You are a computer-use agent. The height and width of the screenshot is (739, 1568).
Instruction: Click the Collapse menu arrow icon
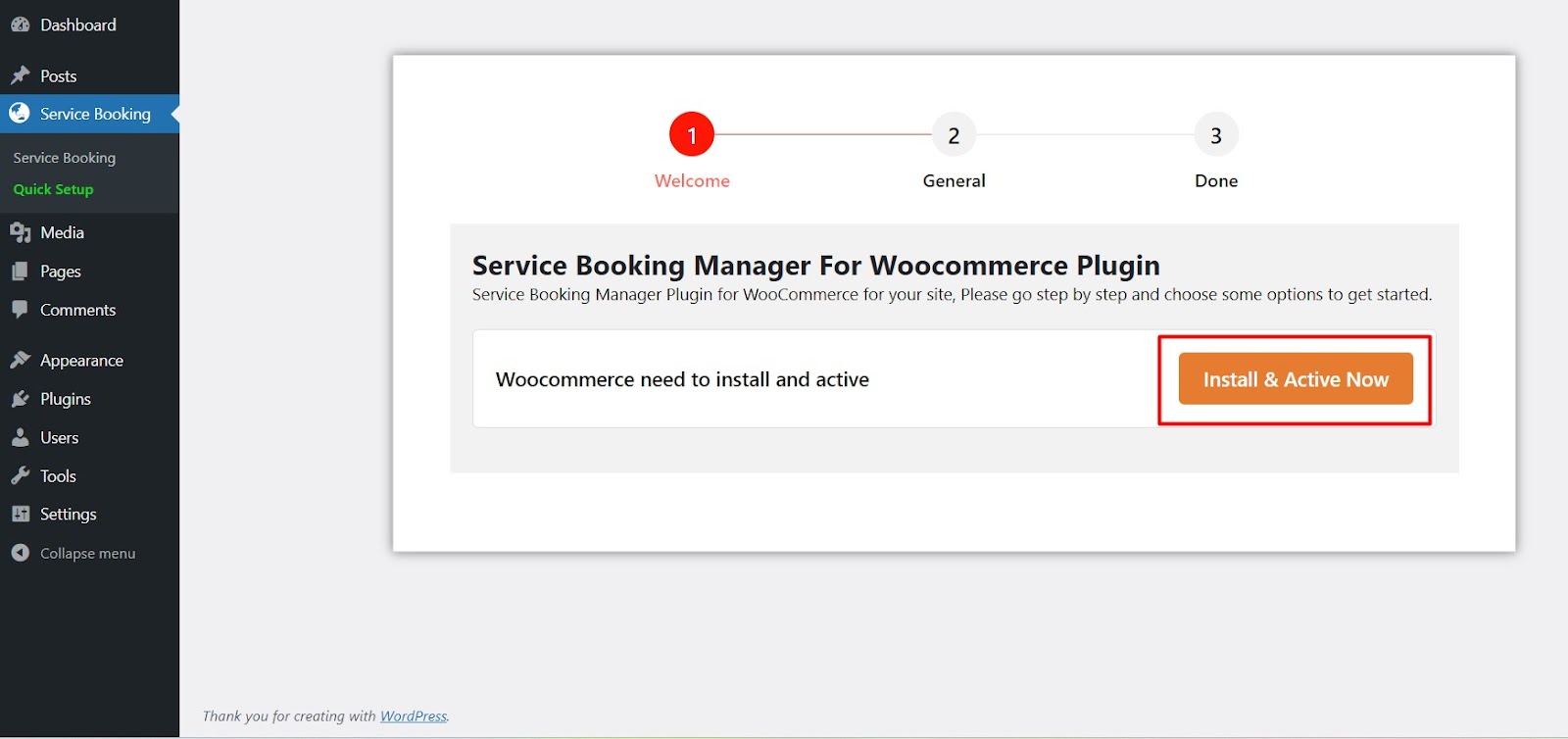click(x=20, y=553)
